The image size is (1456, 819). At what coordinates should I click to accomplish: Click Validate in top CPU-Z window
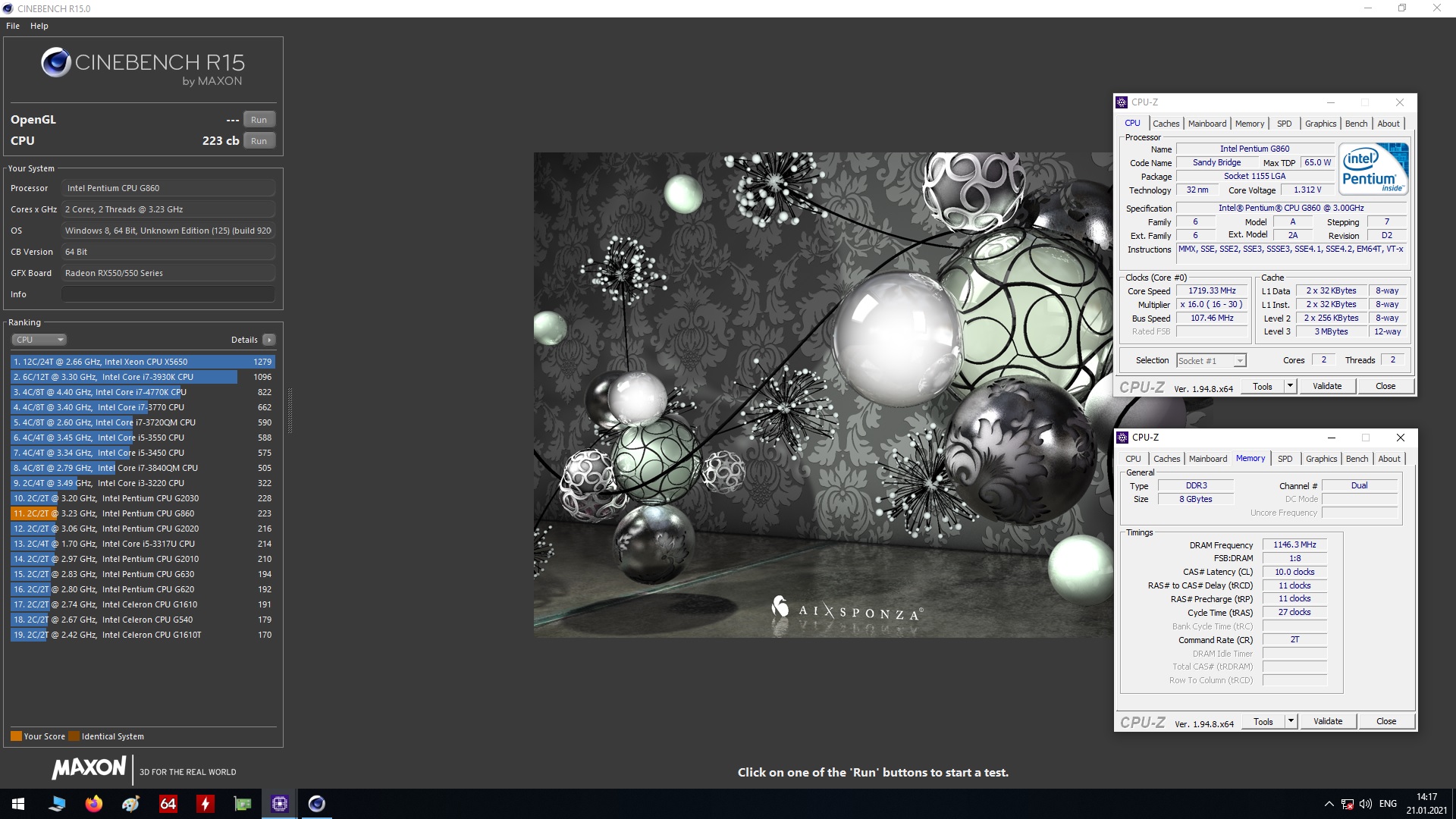pos(1327,387)
